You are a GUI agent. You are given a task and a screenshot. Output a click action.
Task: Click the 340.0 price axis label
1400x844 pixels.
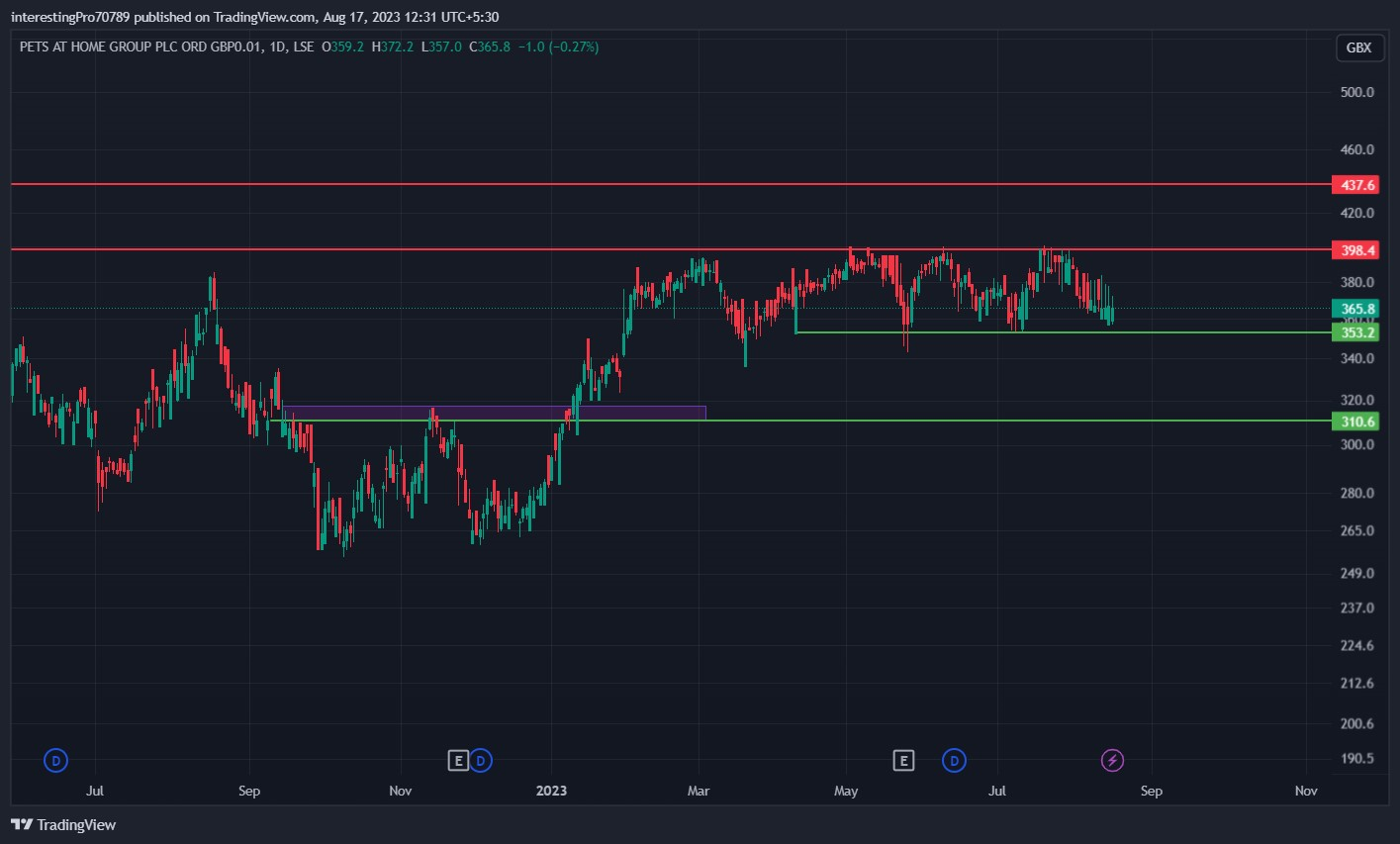pos(1356,358)
